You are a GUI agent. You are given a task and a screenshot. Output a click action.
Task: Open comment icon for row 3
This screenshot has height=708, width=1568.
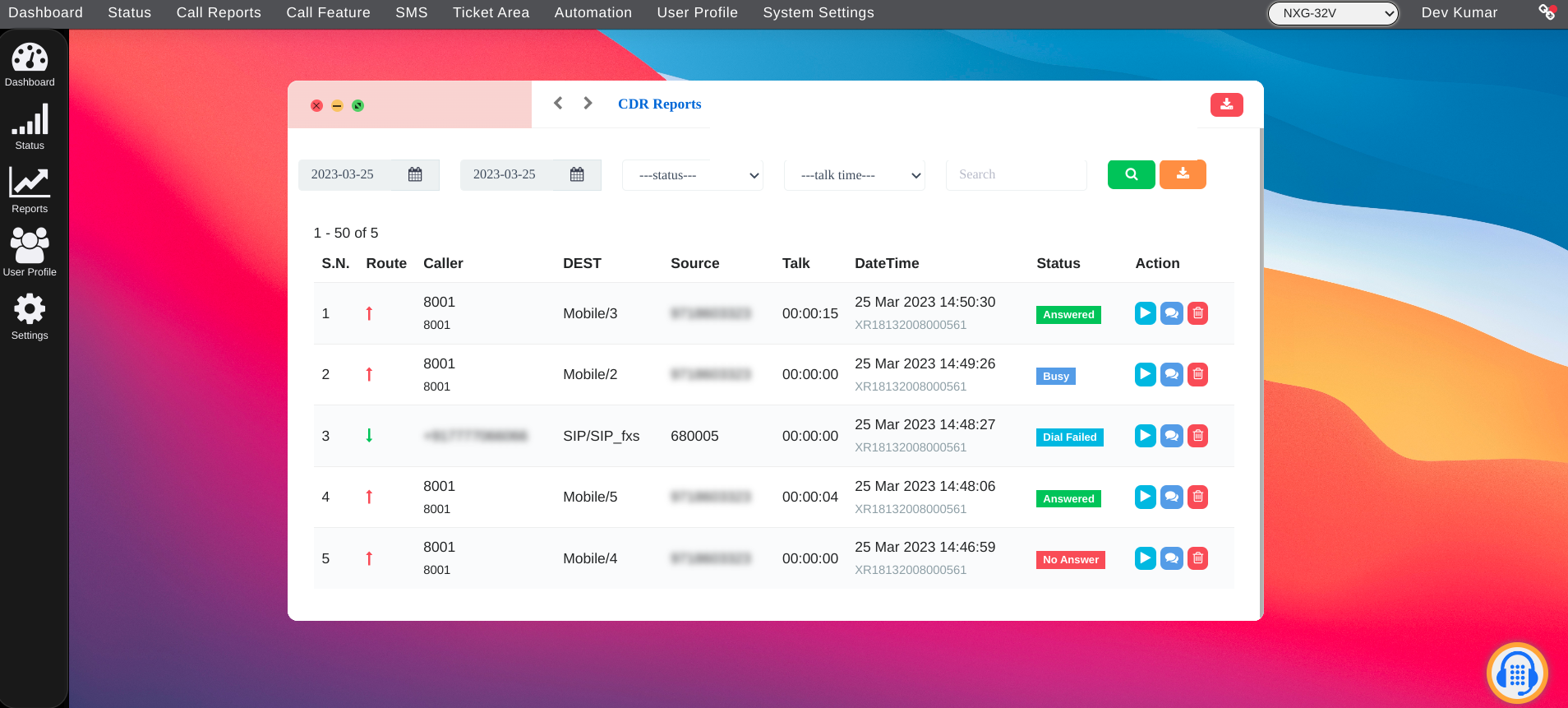1171,436
